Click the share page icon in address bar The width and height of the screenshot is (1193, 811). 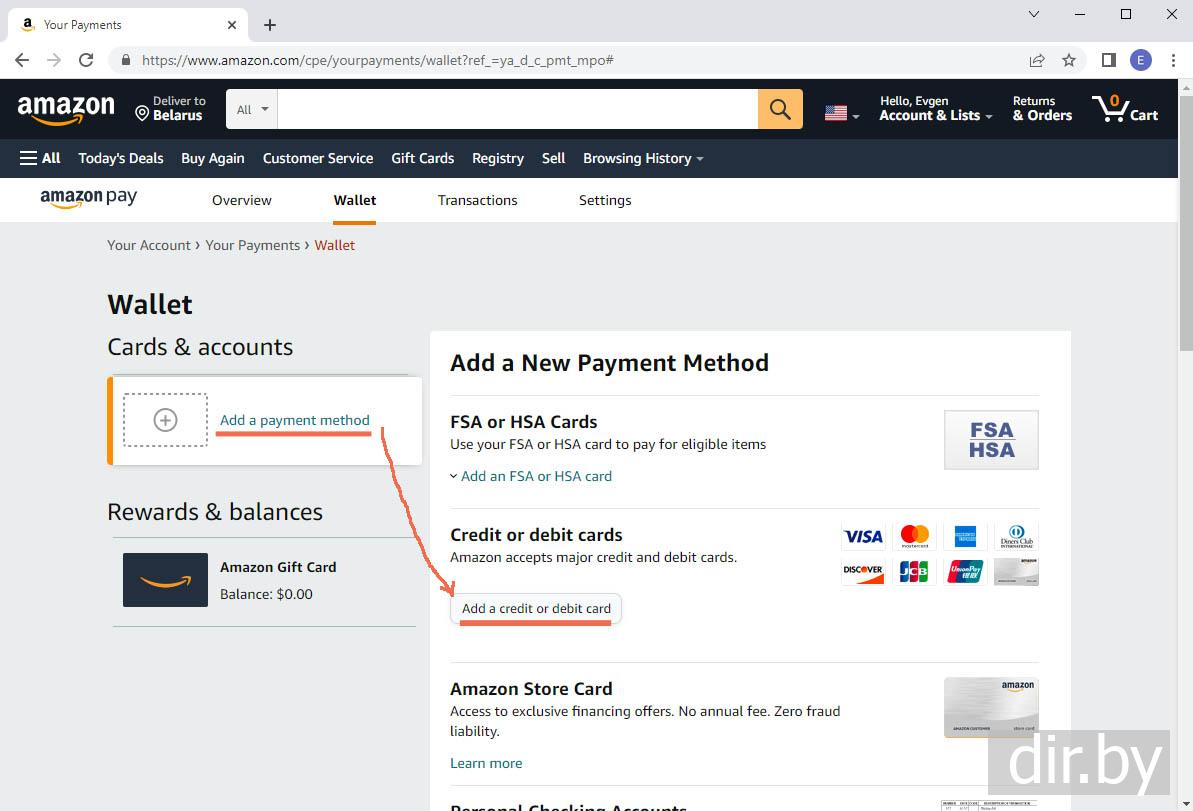pos(1037,60)
